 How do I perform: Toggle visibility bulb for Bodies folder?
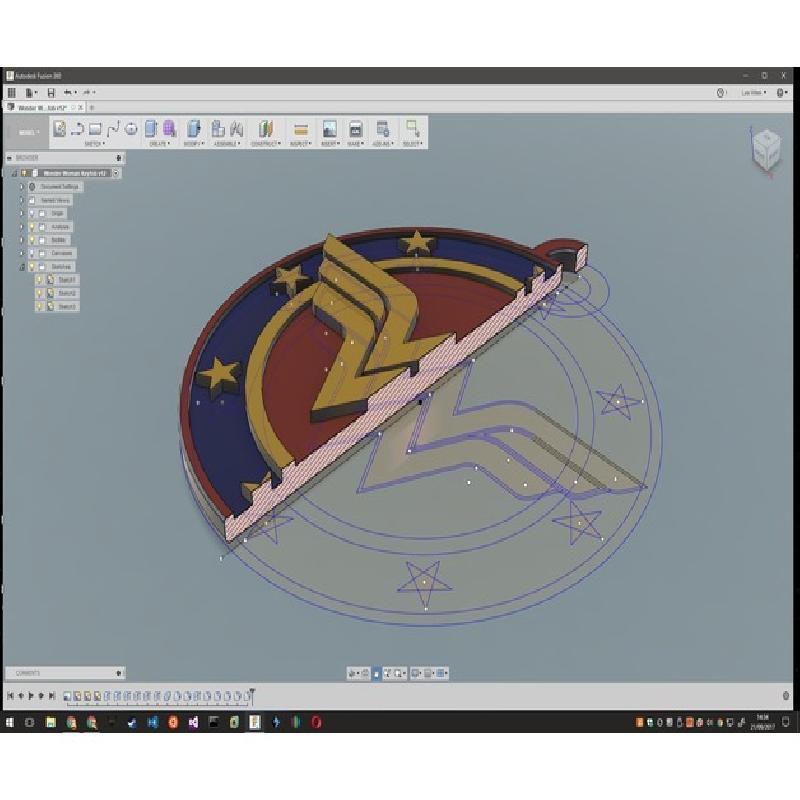click(32, 240)
